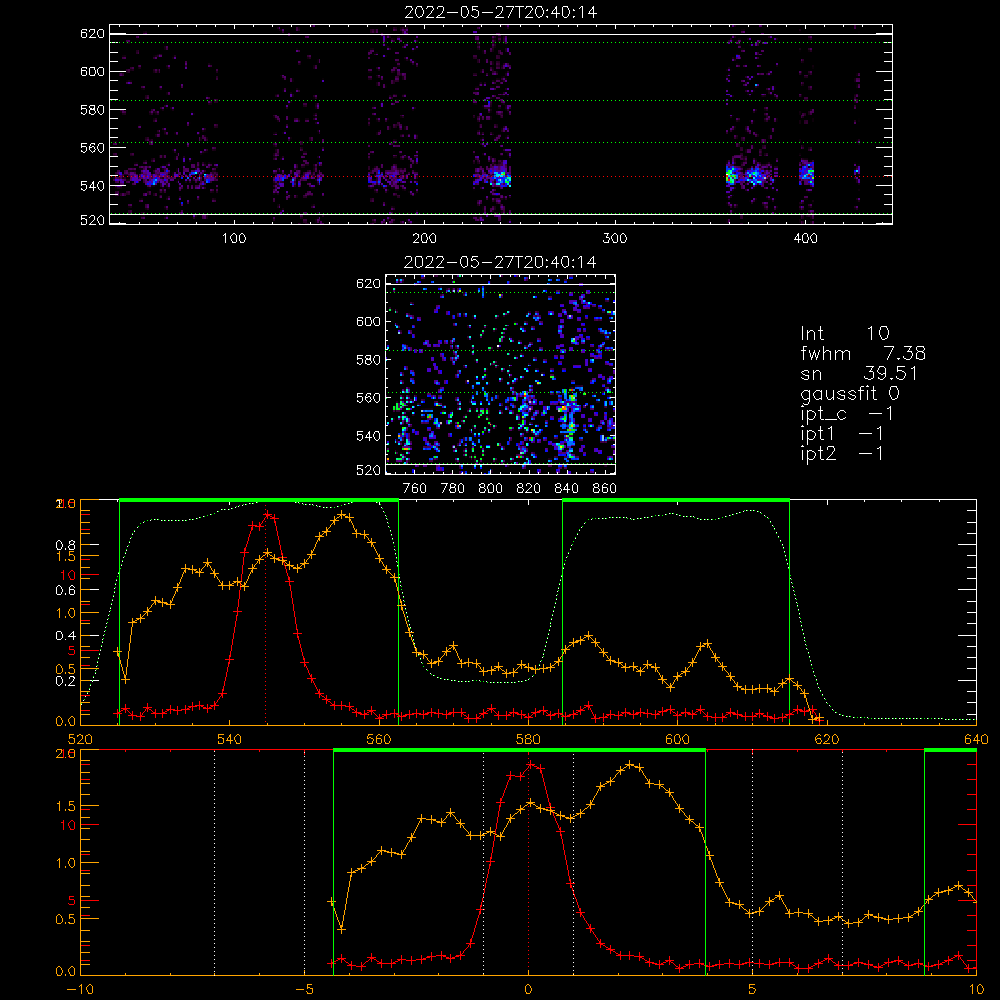Click the x-axis label 580 on profile plot
Image resolution: width=1000 pixels, height=1000 pixels.
point(528,739)
